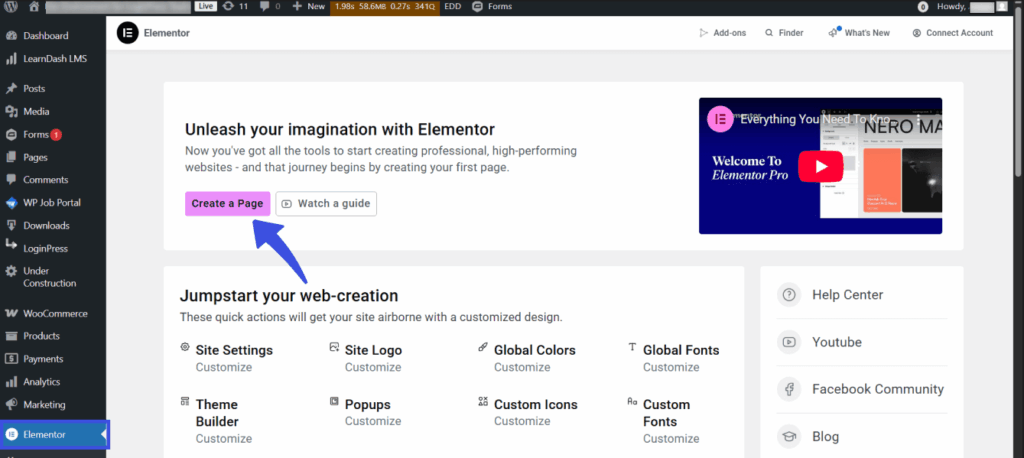Click the notification counter badge near Howdy
1024x458 pixels.
coord(923,7)
